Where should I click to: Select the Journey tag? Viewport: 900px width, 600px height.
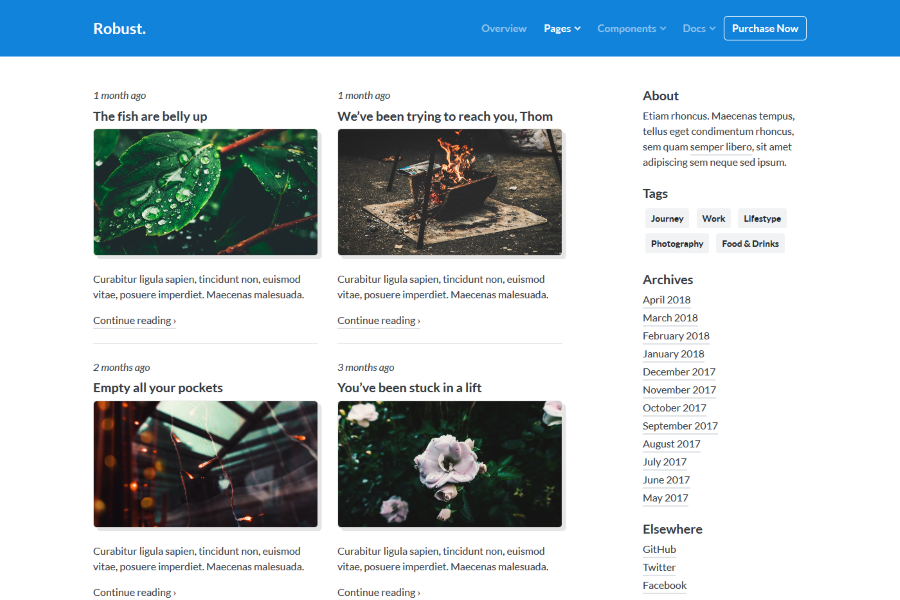coord(667,218)
